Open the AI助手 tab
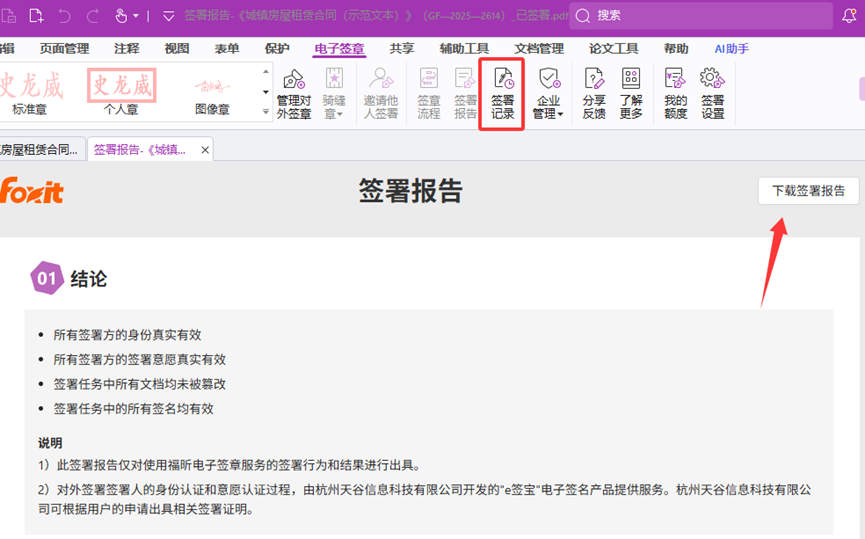Screen dimensions: 865x539 [x=731, y=49]
